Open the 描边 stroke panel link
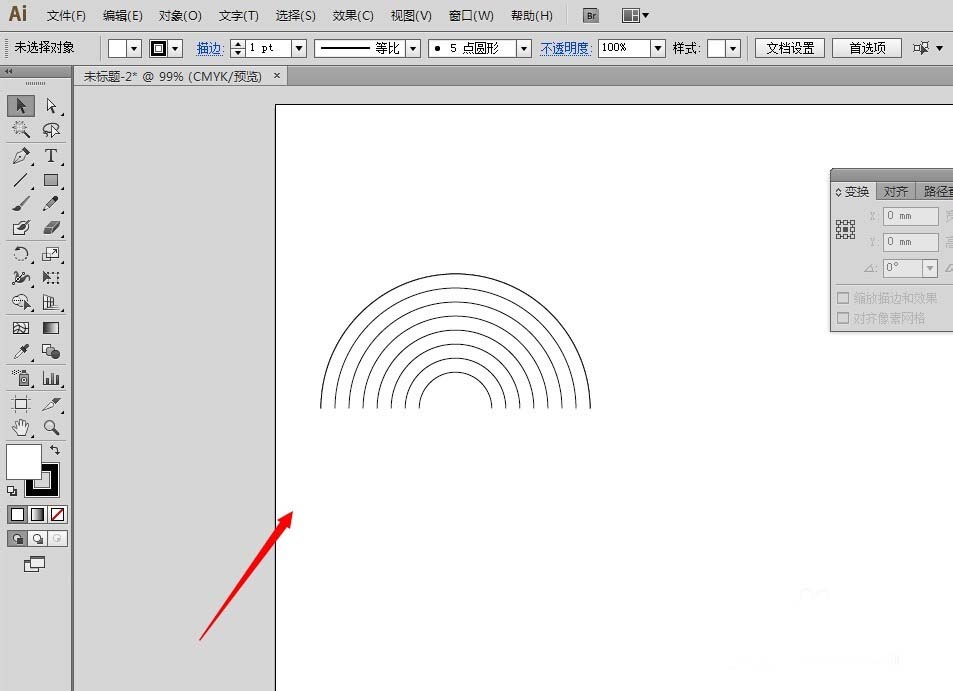 210,48
